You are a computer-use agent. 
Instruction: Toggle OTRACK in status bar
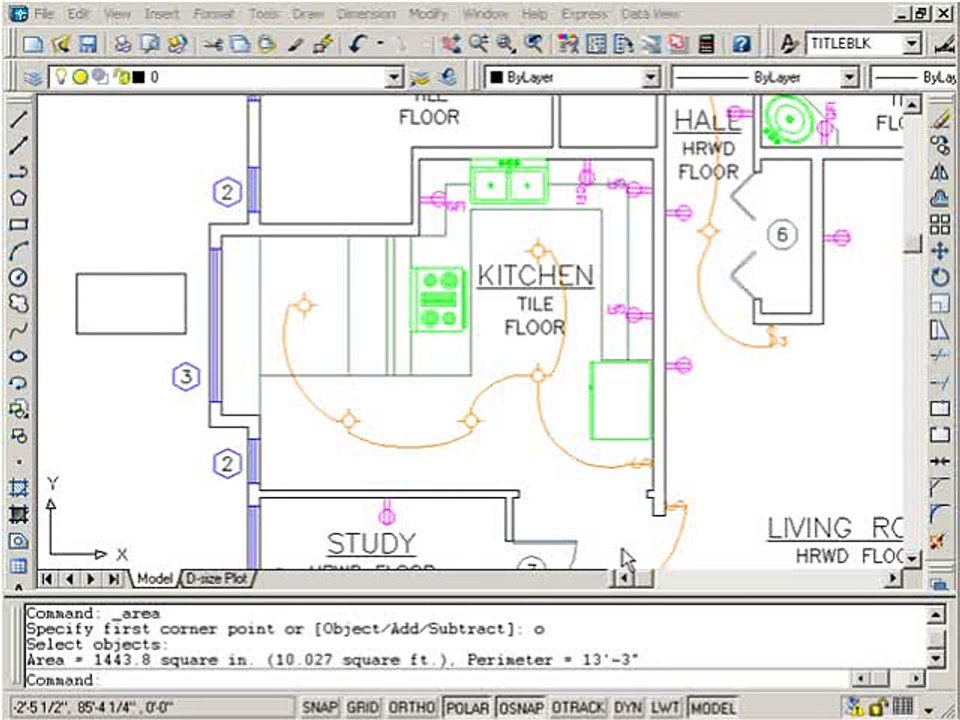[x=577, y=708]
